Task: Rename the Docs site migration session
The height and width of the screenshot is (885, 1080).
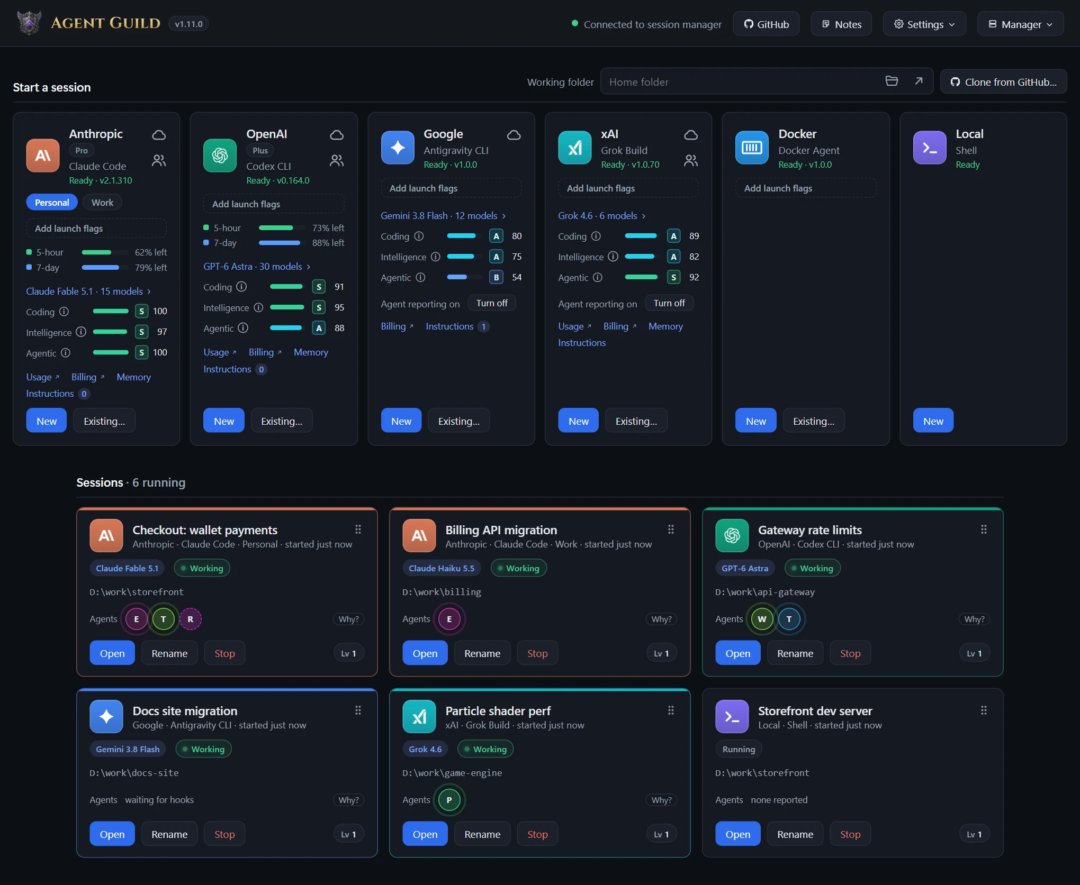Action: point(169,834)
